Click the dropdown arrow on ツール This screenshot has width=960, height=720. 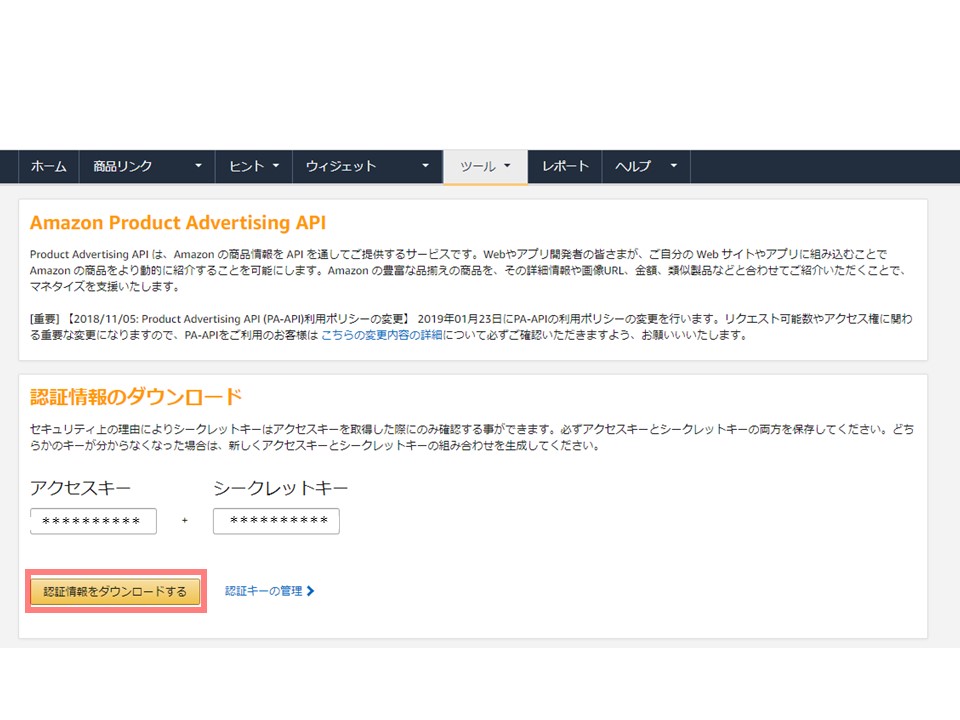(508, 167)
